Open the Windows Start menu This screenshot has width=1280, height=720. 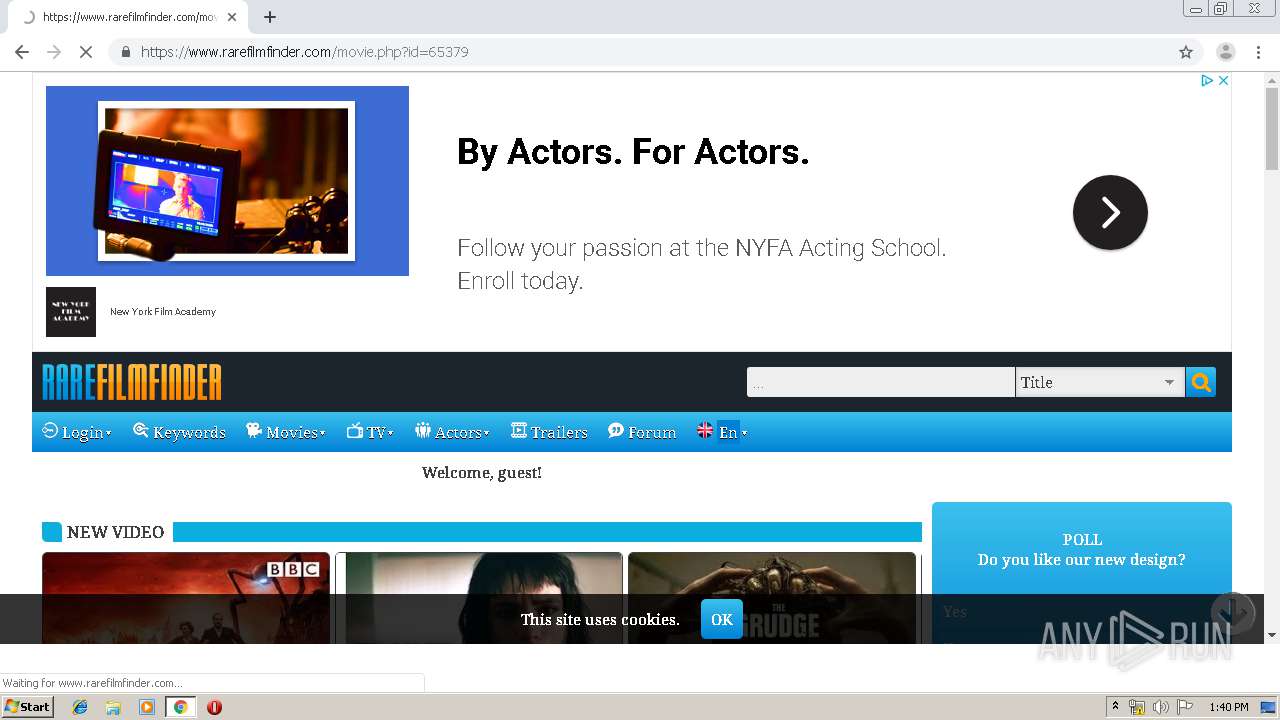(27, 707)
